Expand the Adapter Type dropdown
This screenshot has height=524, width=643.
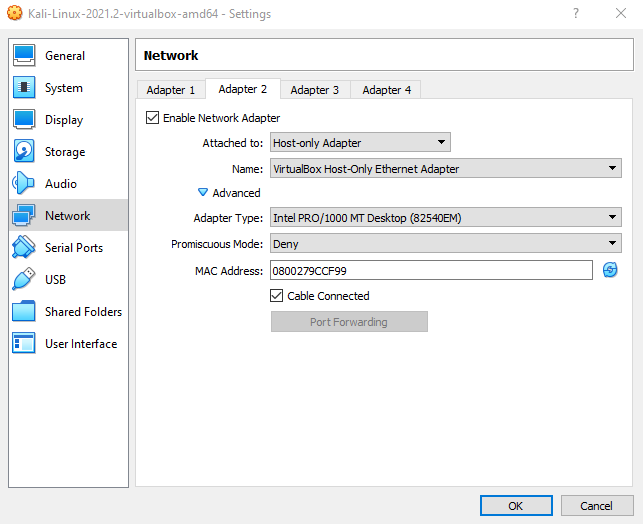tap(446, 218)
